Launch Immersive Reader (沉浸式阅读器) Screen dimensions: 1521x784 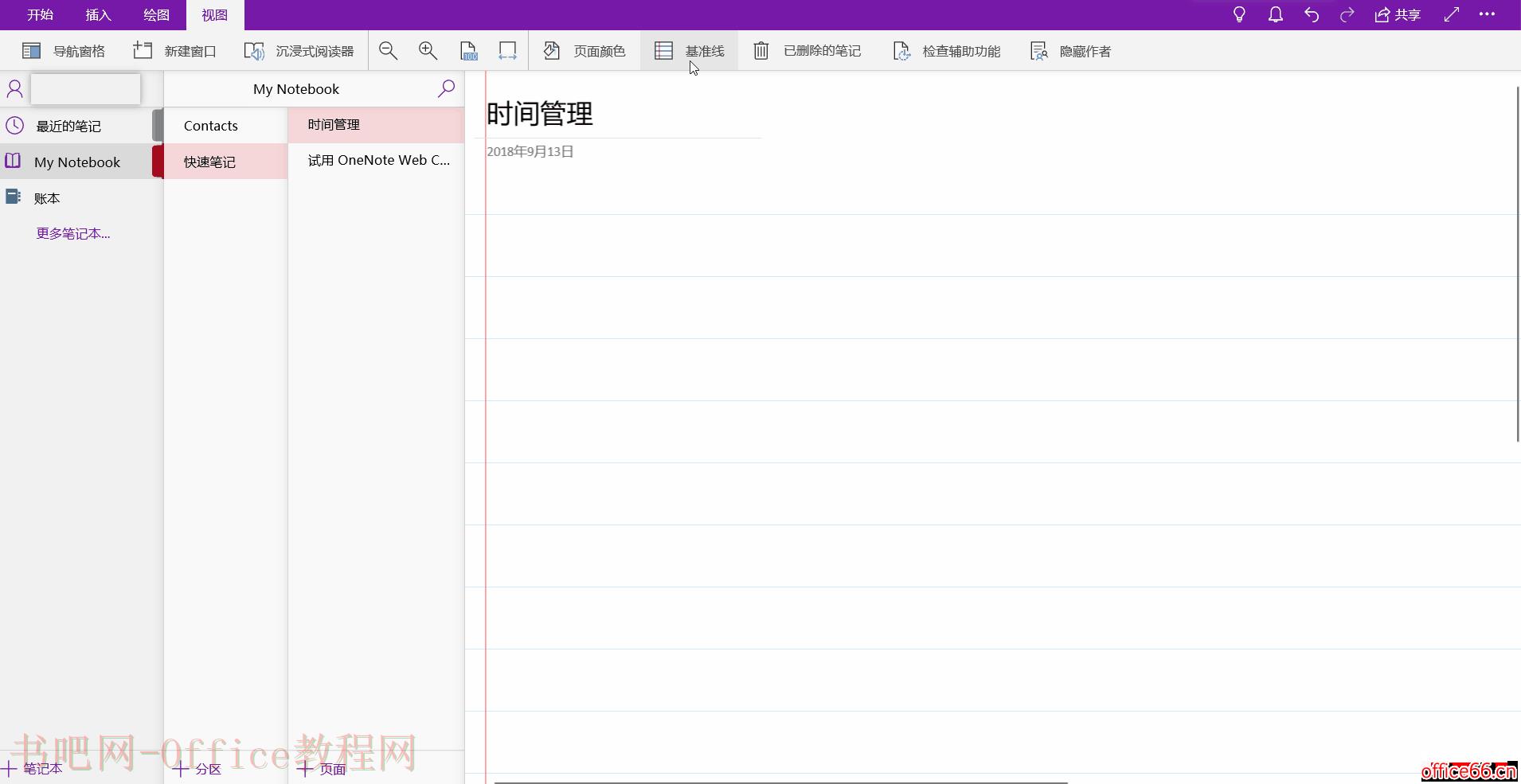(x=299, y=51)
